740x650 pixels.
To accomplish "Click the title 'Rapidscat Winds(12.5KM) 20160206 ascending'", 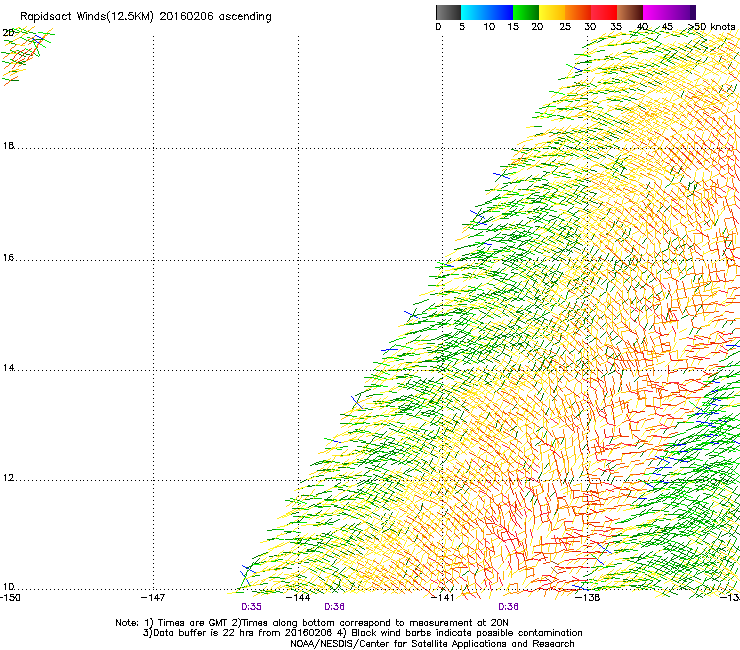I will click(146, 17).
